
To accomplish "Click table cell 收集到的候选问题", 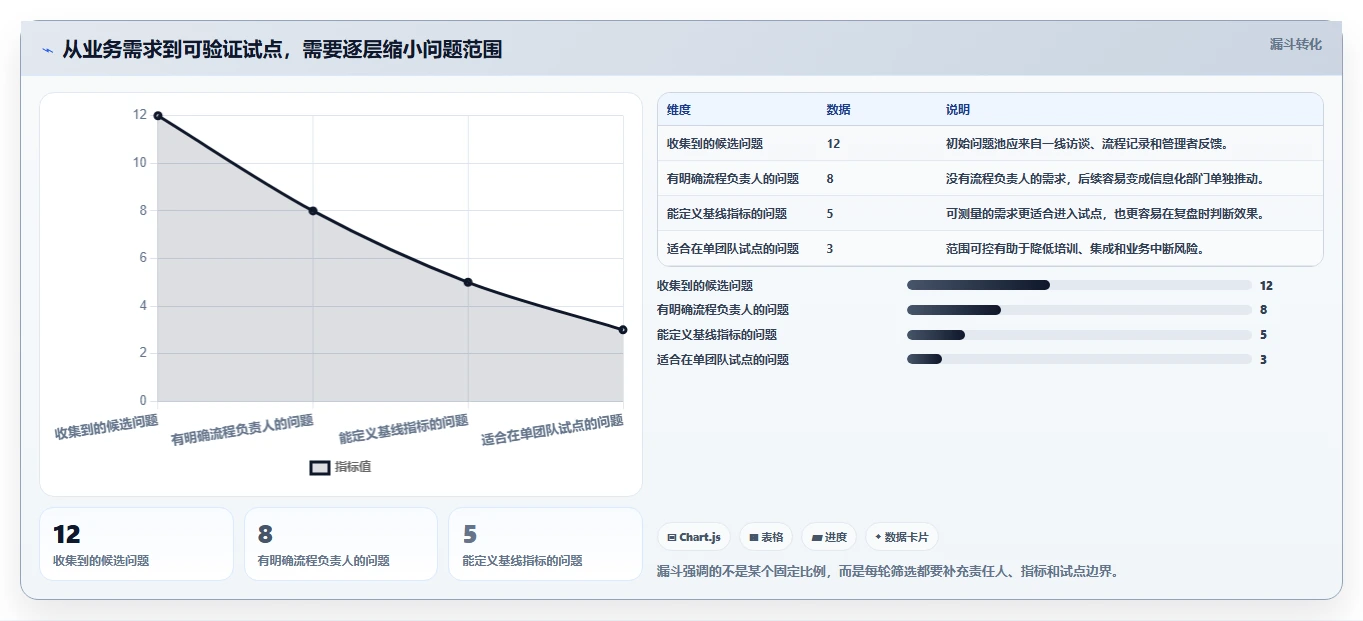I will coord(715,144).
